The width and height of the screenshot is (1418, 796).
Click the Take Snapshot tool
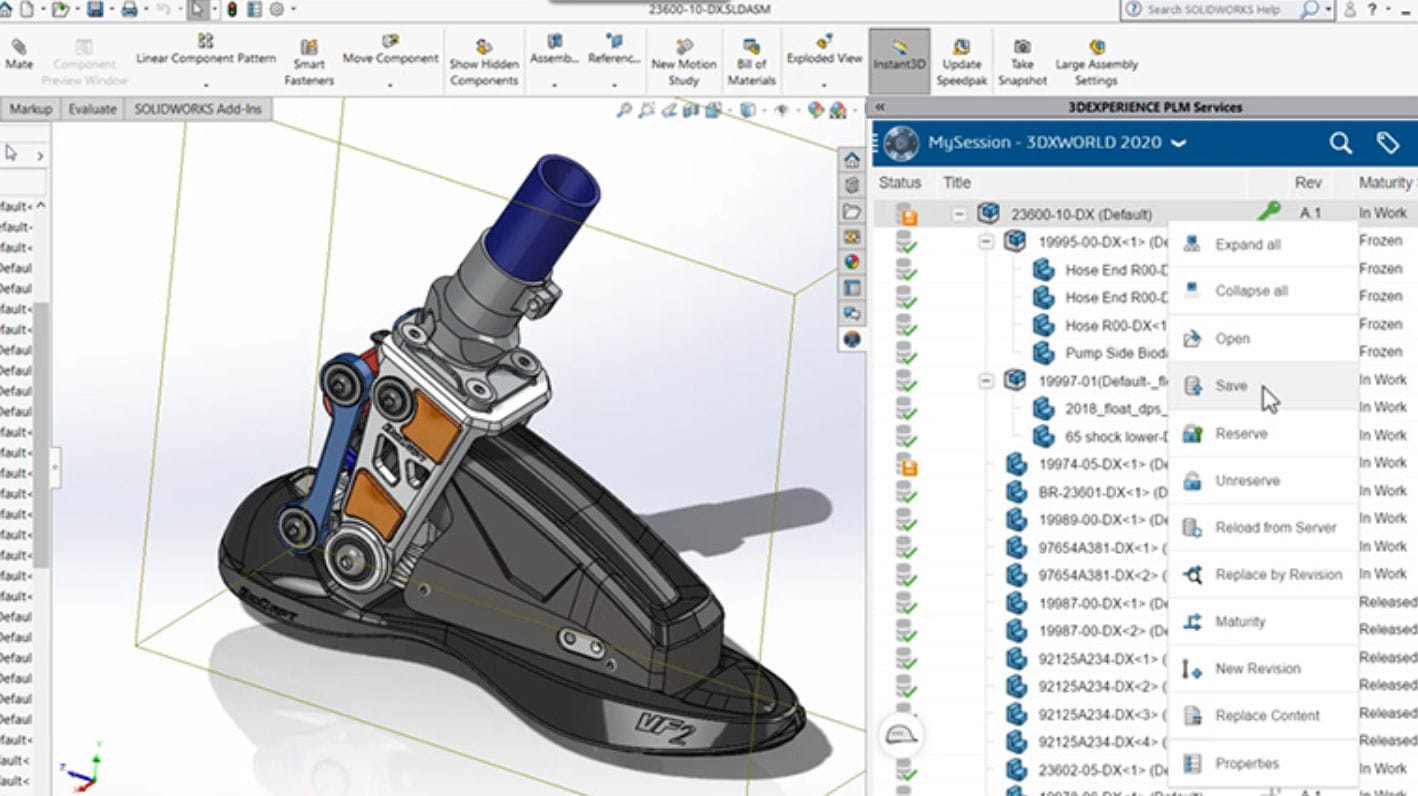1021,55
